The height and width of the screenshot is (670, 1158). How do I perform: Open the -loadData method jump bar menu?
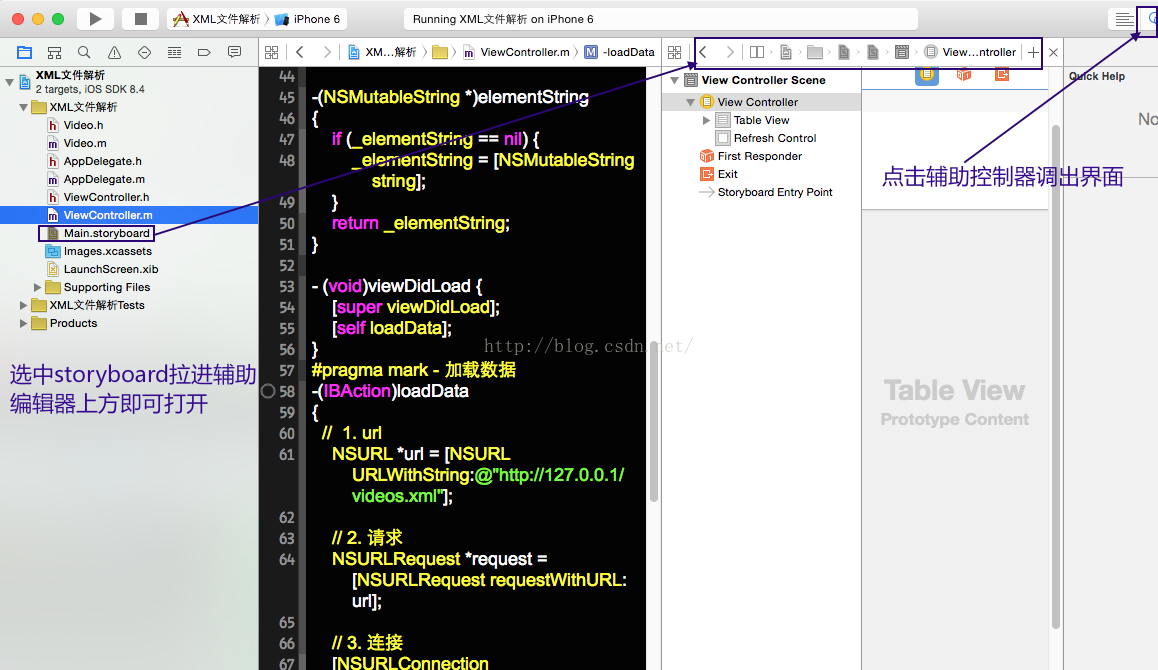click(620, 52)
